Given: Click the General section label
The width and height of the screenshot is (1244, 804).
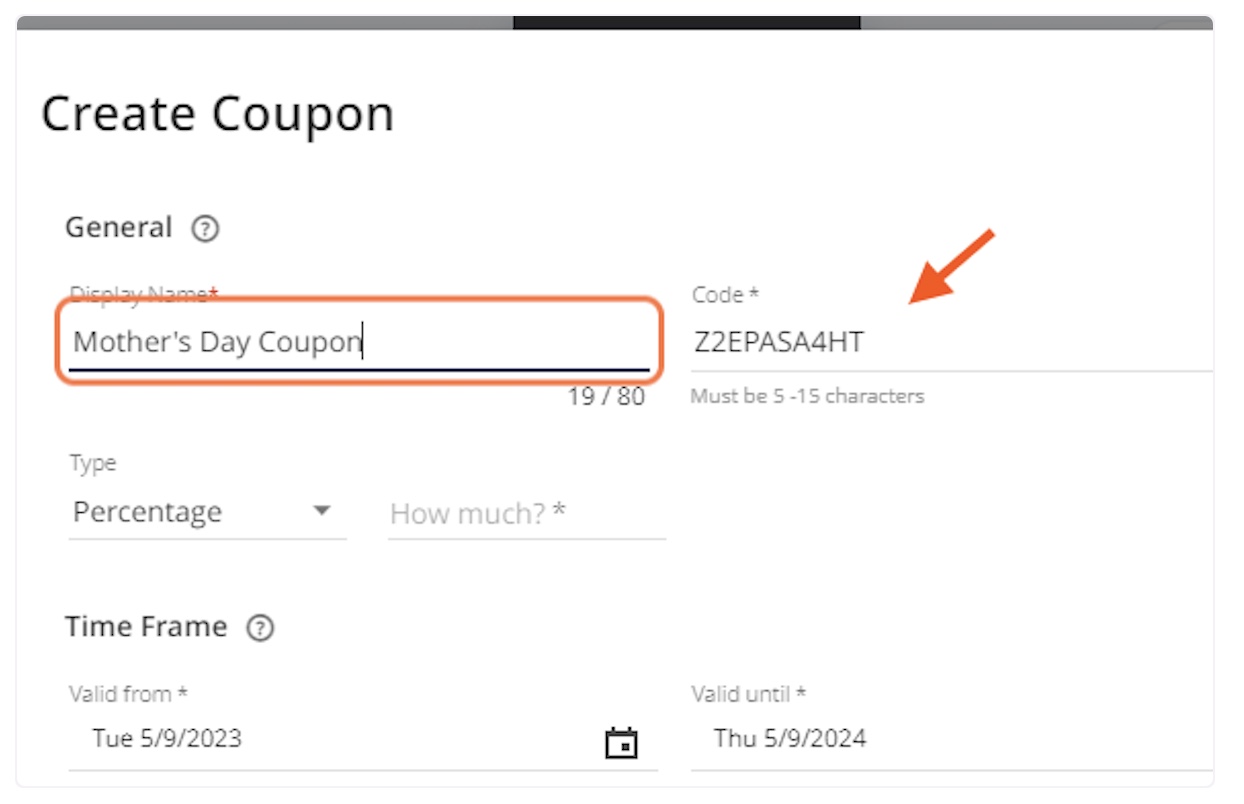Looking at the screenshot, I should 119,228.
